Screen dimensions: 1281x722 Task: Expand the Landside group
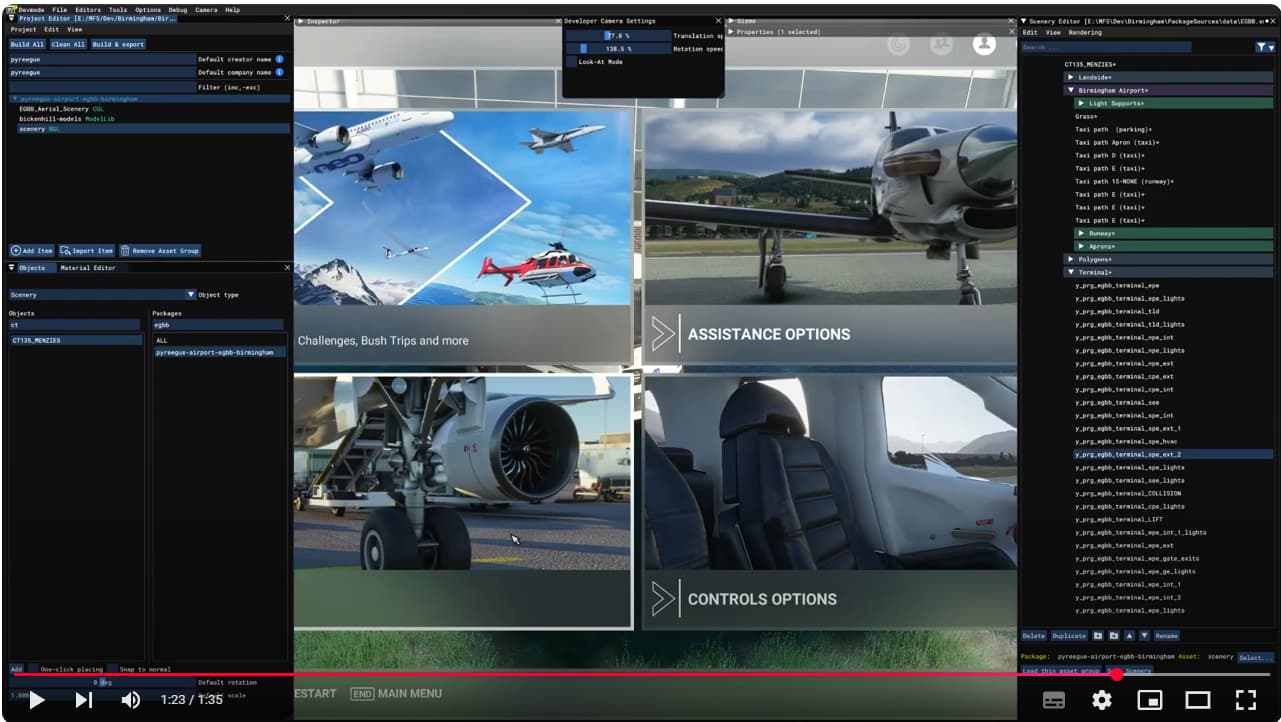point(1071,77)
